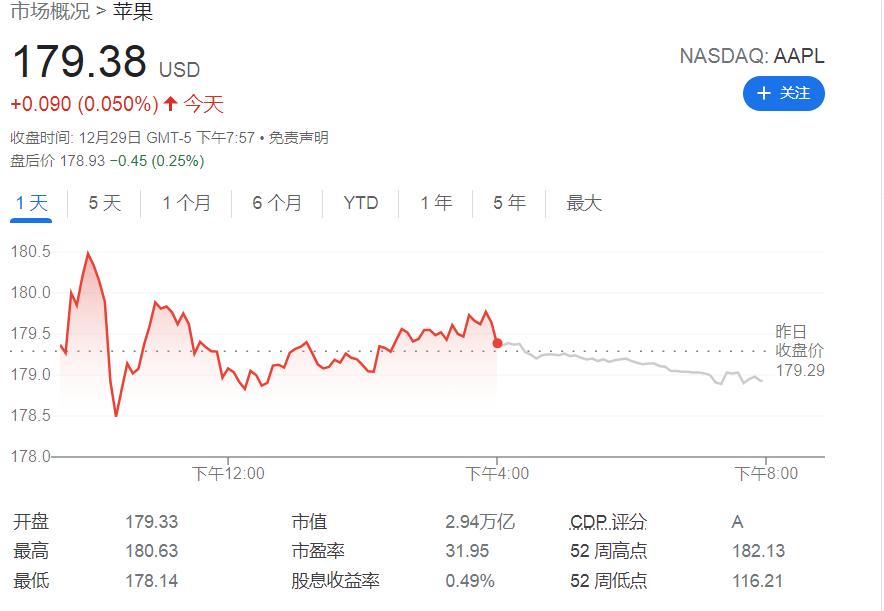This screenshot has height=611, width=884.
Task: Switch to the 5 天 chart tab
Action: pos(104,203)
